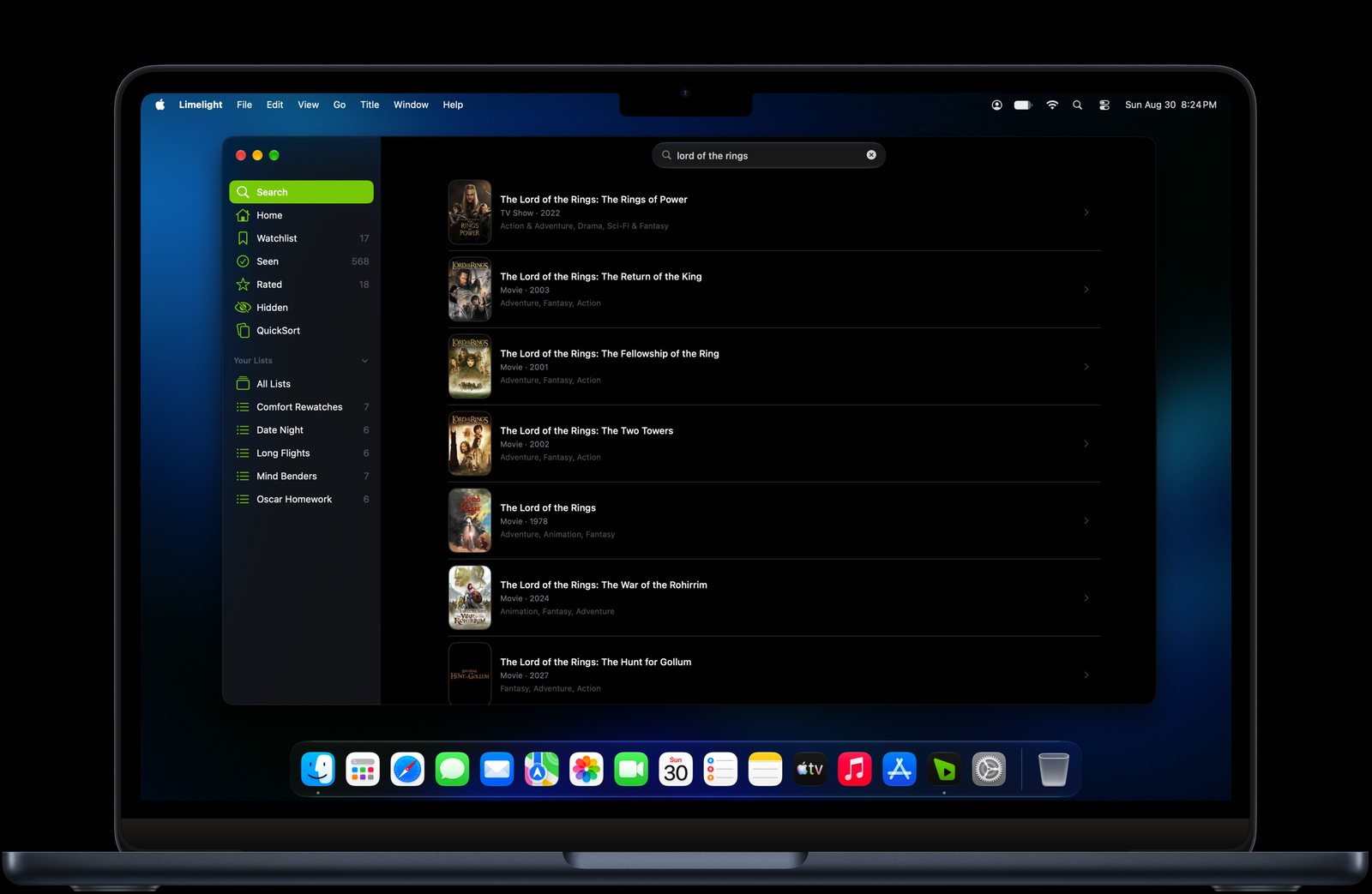Image resolution: width=1372 pixels, height=894 pixels.
Task: Collapse the Your Lists section chevron
Action: [x=364, y=361]
